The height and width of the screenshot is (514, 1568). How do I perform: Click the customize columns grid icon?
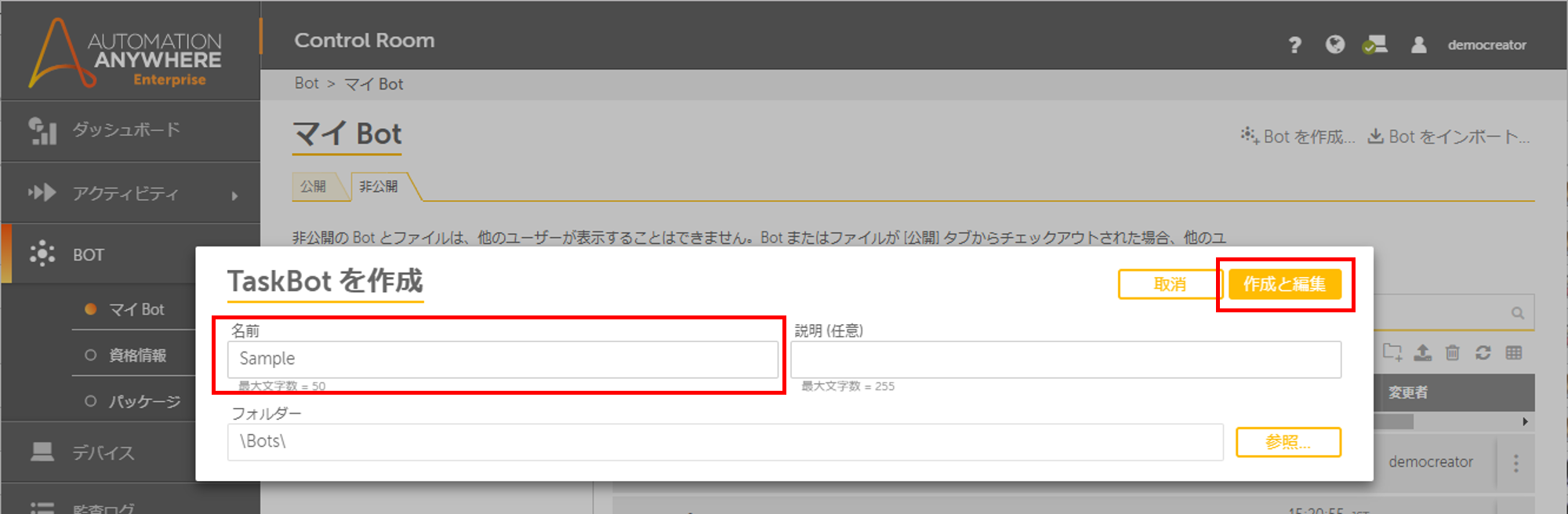tap(1514, 352)
